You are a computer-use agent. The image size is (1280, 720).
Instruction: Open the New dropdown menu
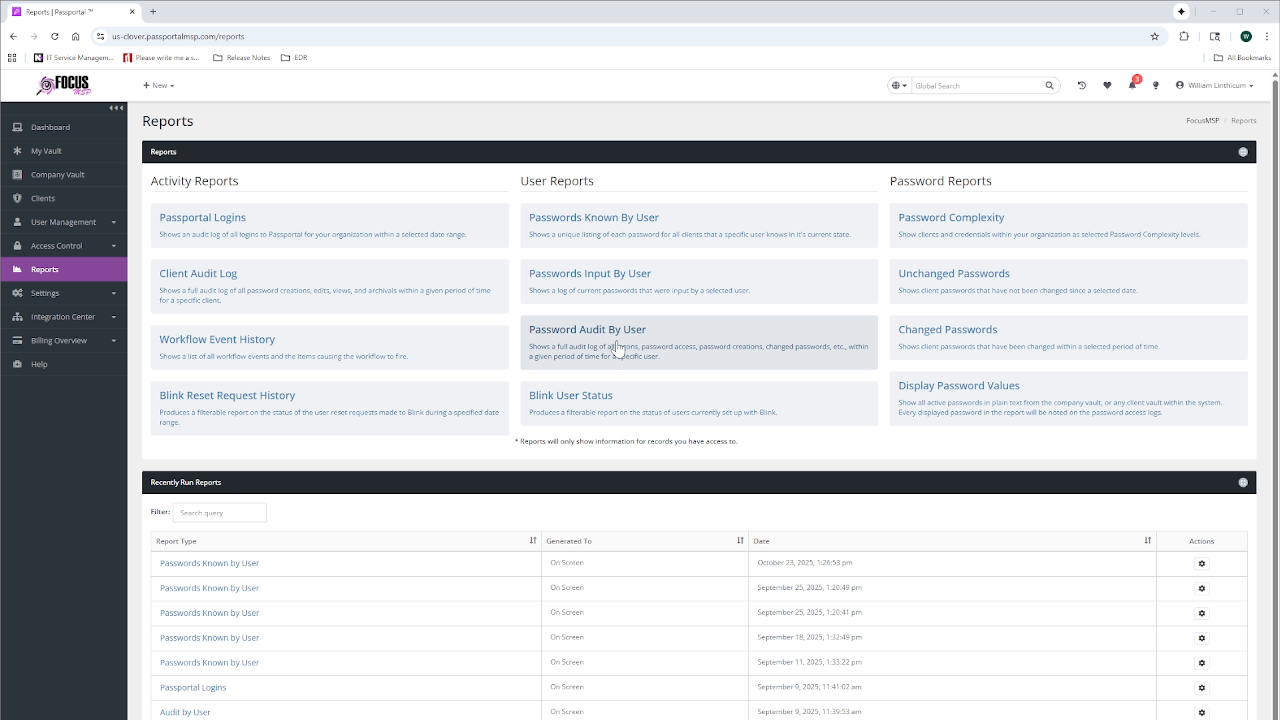[158, 86]
